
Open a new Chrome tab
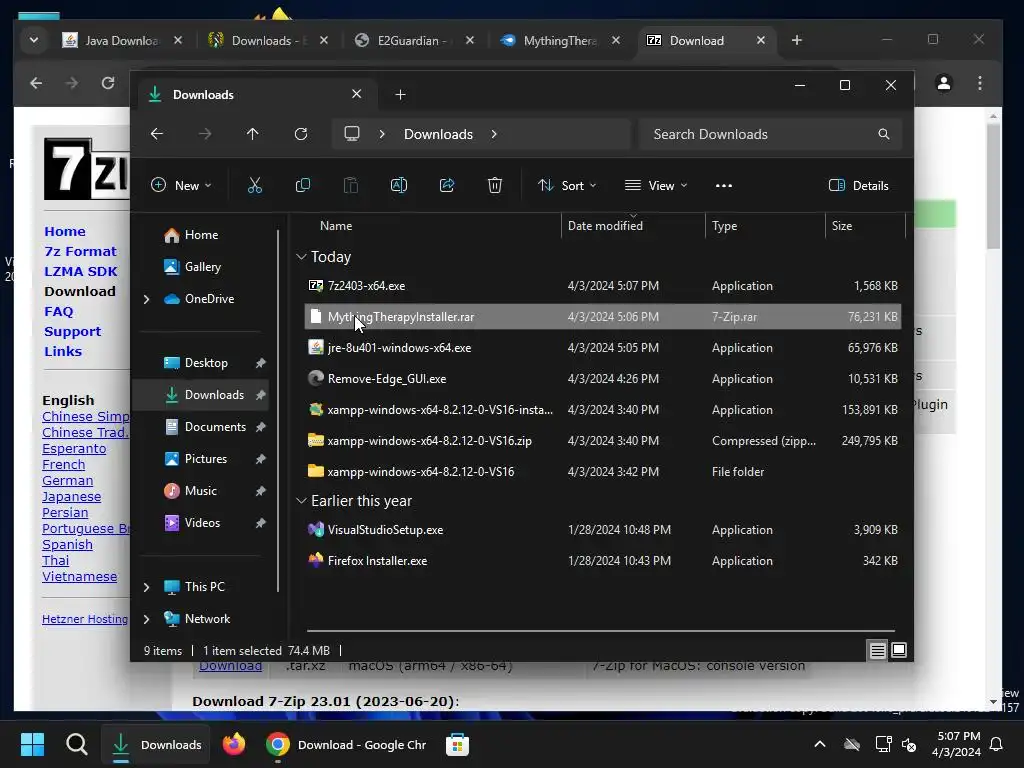click(x=797, y=40)
